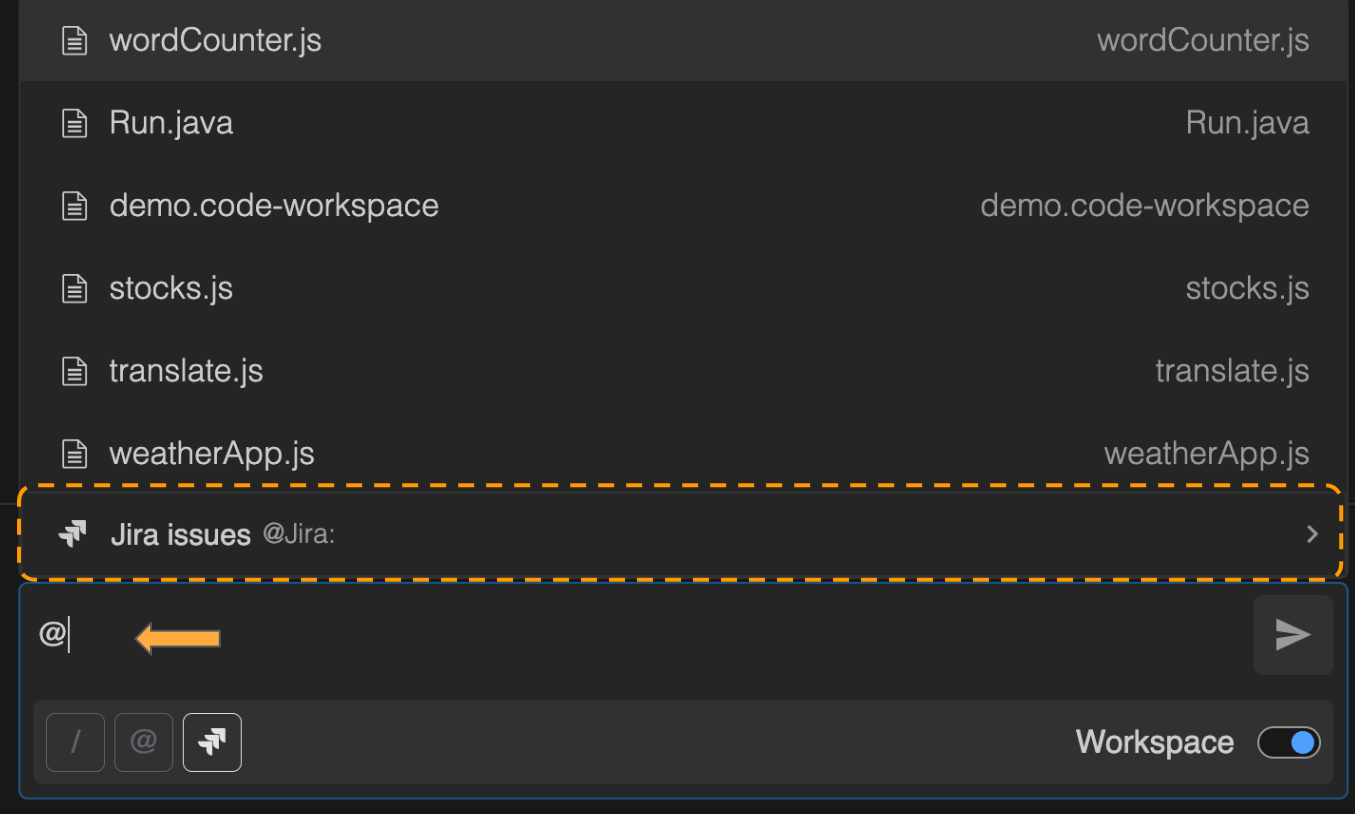Toggle the Workspace switch off

tap(1288, 743)
